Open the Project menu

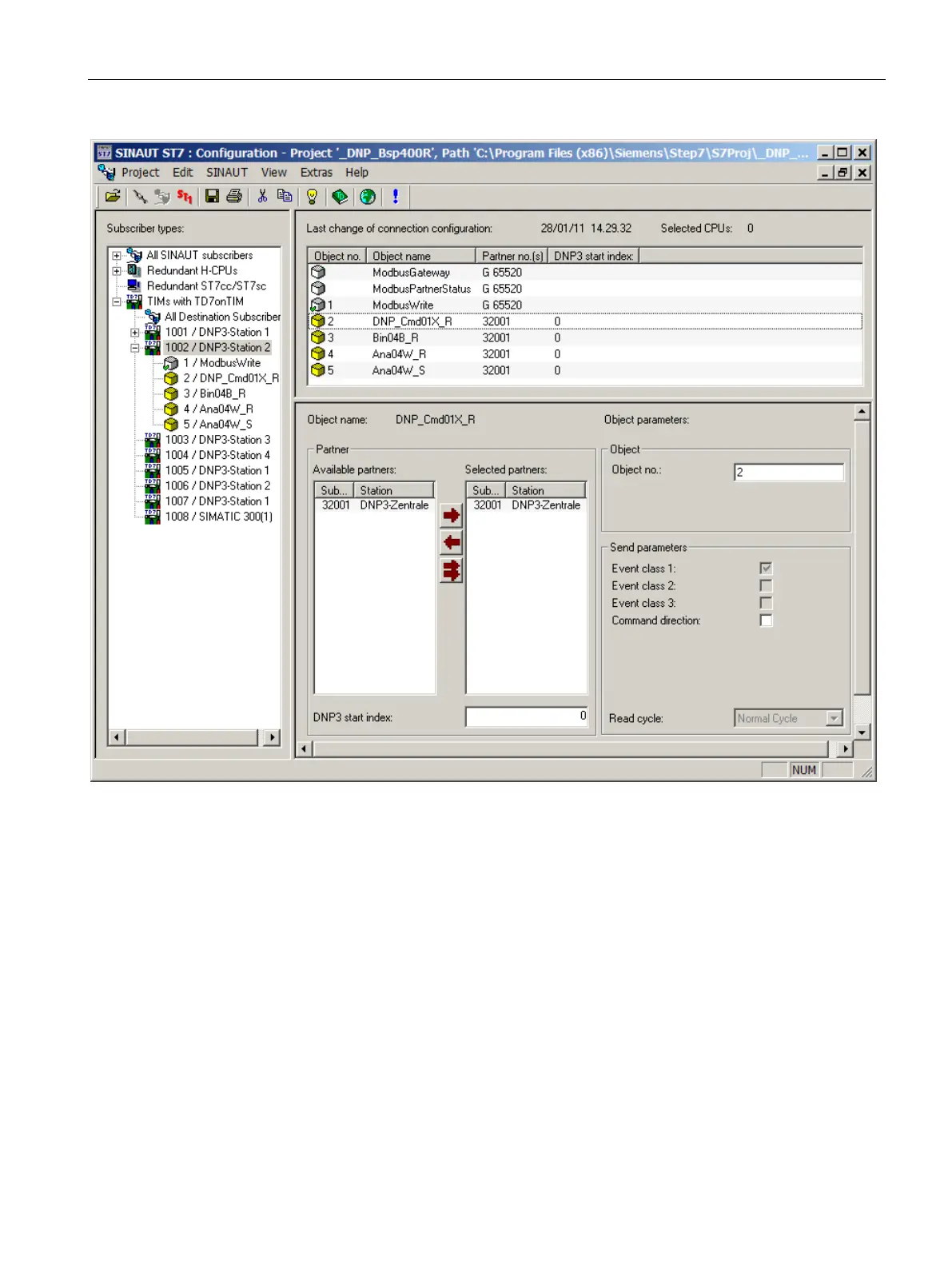click(141, 173)
